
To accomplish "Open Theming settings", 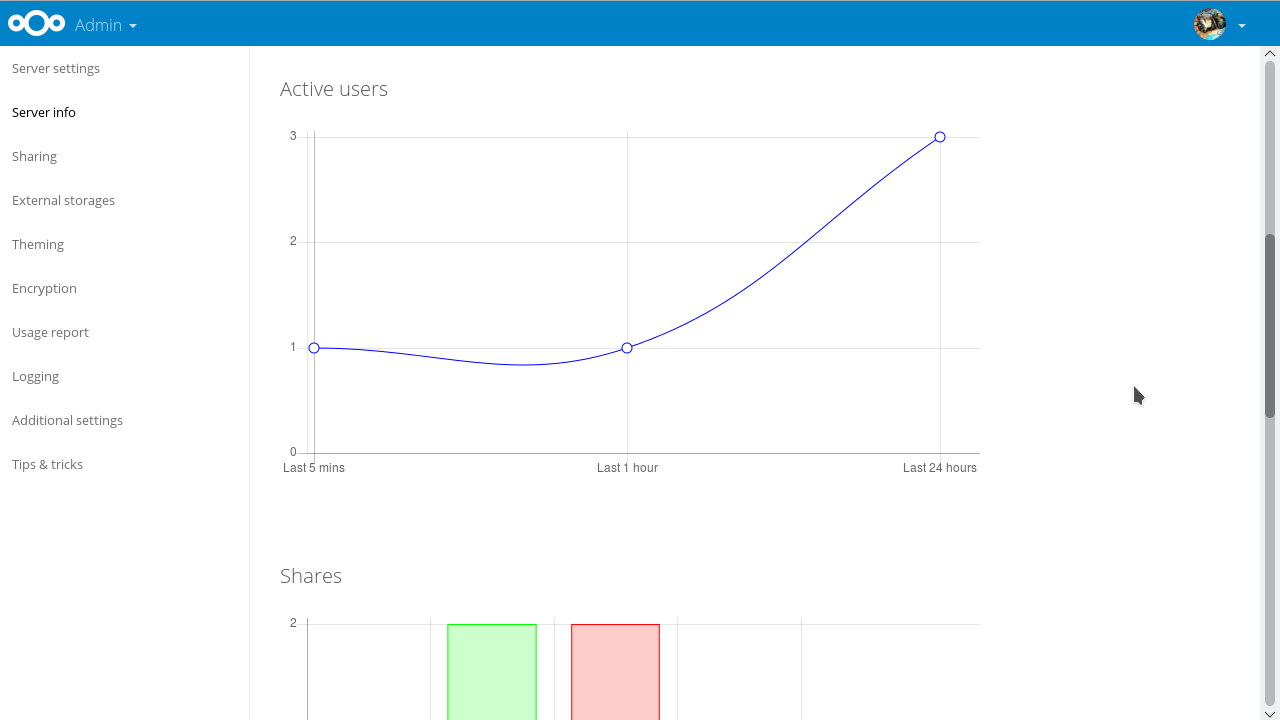I will pos(38,244).
